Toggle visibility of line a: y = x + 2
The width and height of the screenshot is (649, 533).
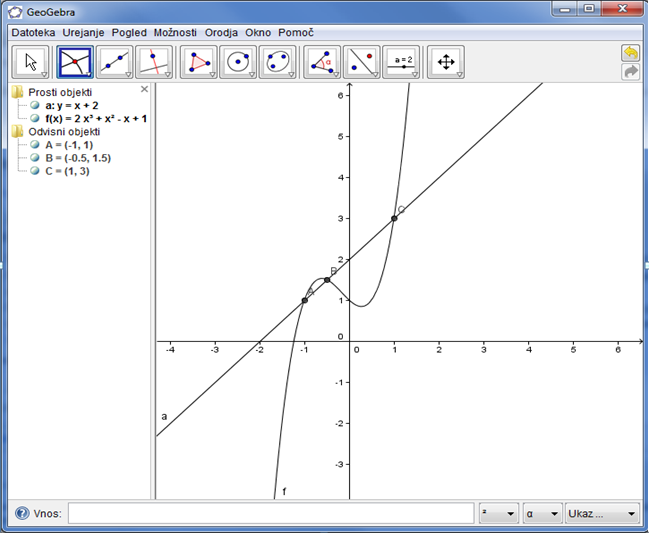pos(35,105)
